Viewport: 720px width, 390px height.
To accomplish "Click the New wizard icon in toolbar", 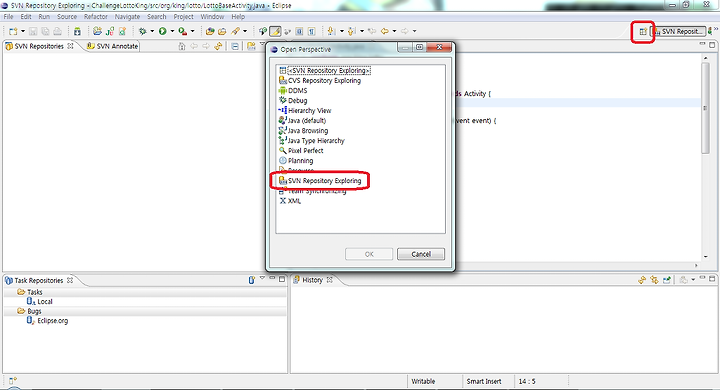I will [x=13, y=31].
